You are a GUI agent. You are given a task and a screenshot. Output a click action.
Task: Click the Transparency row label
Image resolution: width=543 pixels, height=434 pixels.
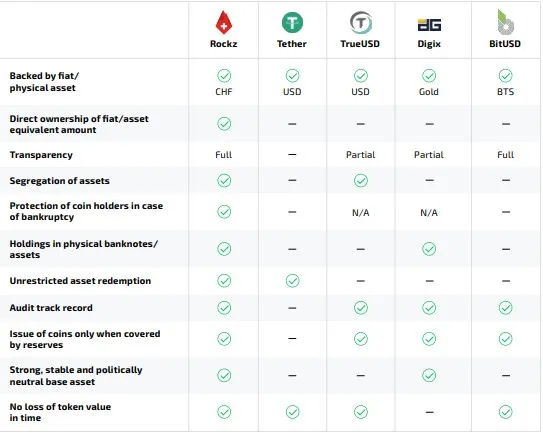pyautogui.click(x=41, y=155)
